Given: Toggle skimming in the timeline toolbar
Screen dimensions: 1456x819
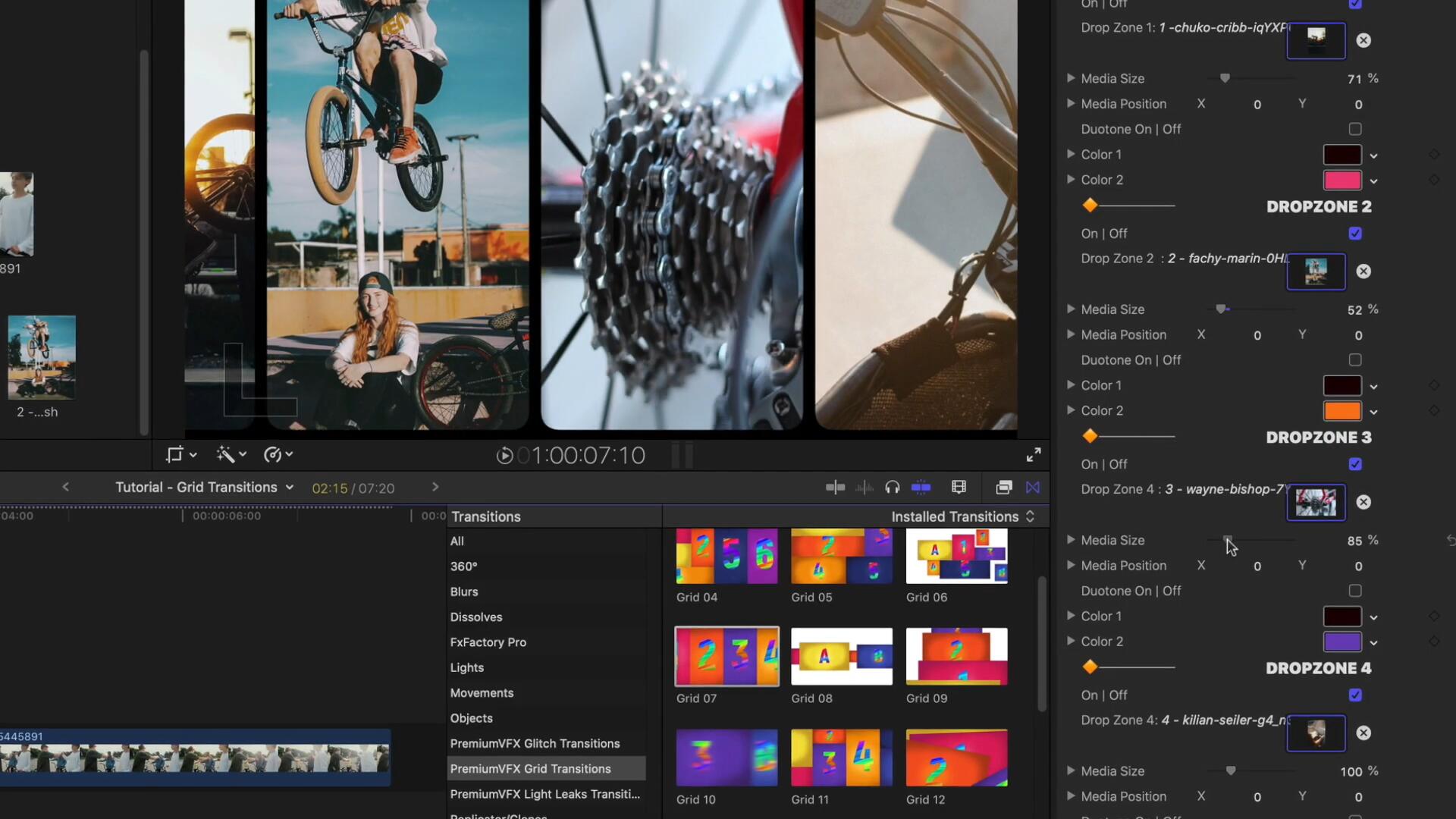Looking at the screenshot, I should click(835, 487).
